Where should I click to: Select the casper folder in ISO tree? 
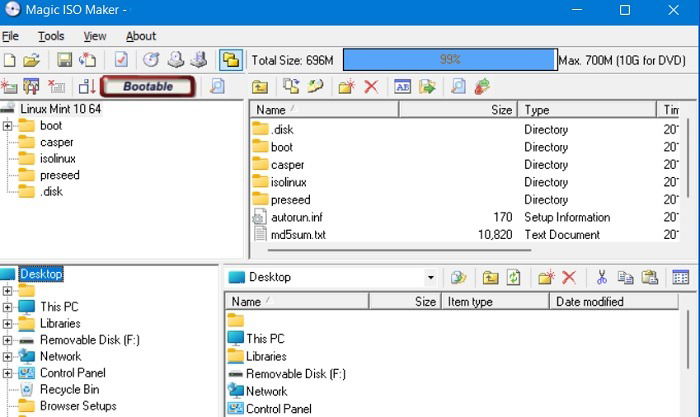[x=57, y=142]
